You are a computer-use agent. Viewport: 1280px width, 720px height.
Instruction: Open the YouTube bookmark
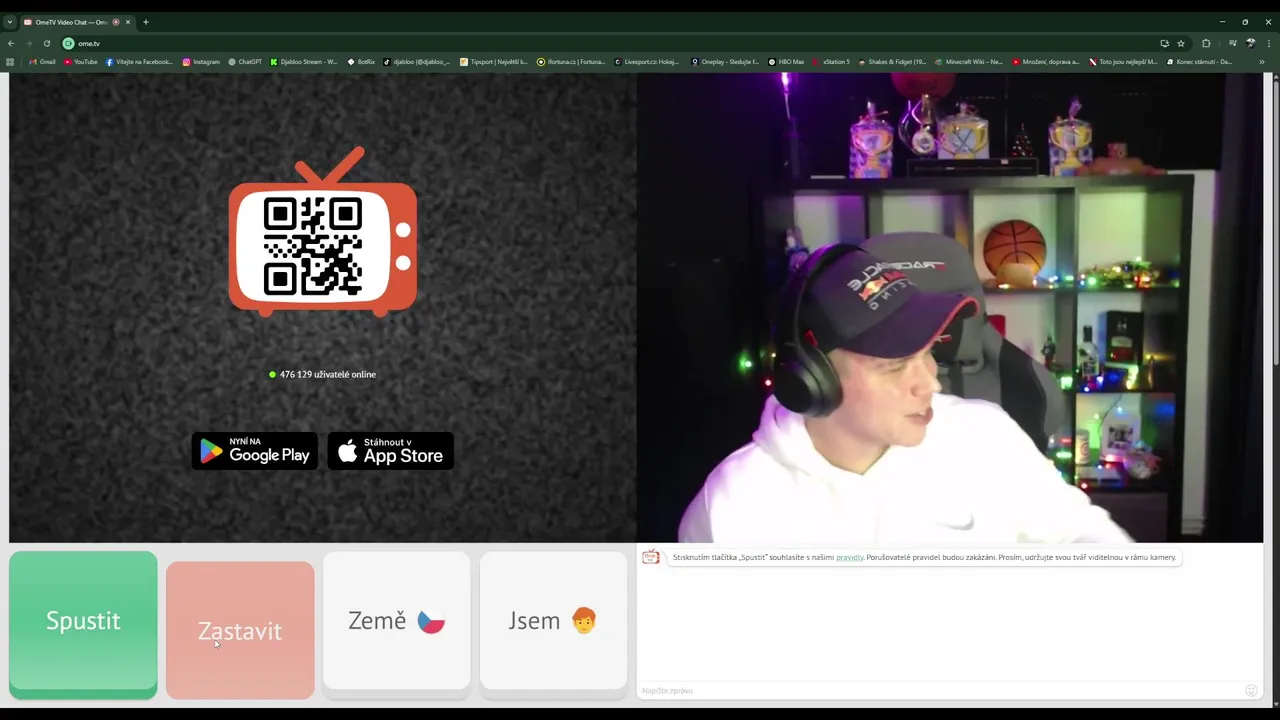pos(81,62)
